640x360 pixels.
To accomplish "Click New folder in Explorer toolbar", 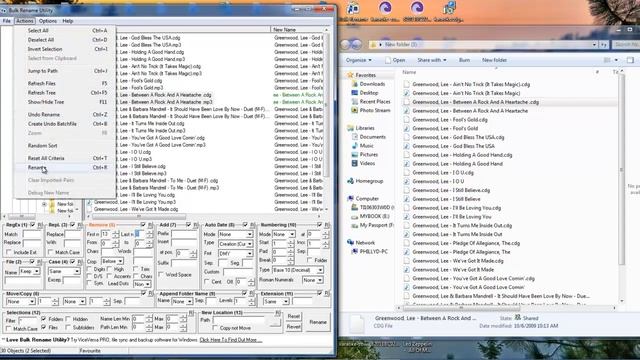I will click(x=494, y=60).
